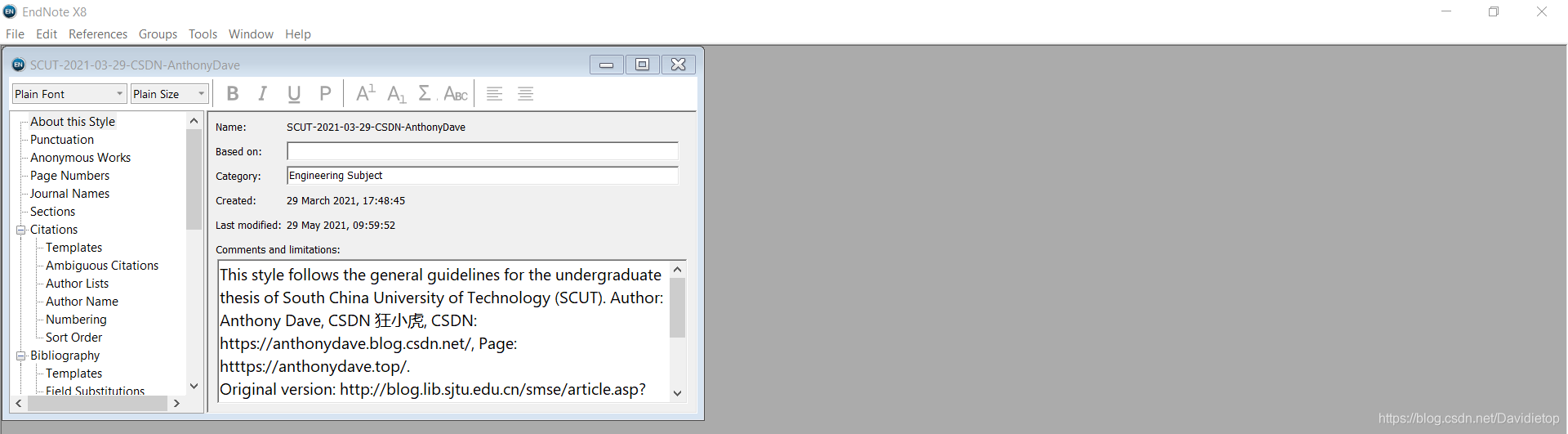1568x434 pixels.
Task: Apply Subscript formatting icon
Action: pyautogui.click(x=396, y=94)
